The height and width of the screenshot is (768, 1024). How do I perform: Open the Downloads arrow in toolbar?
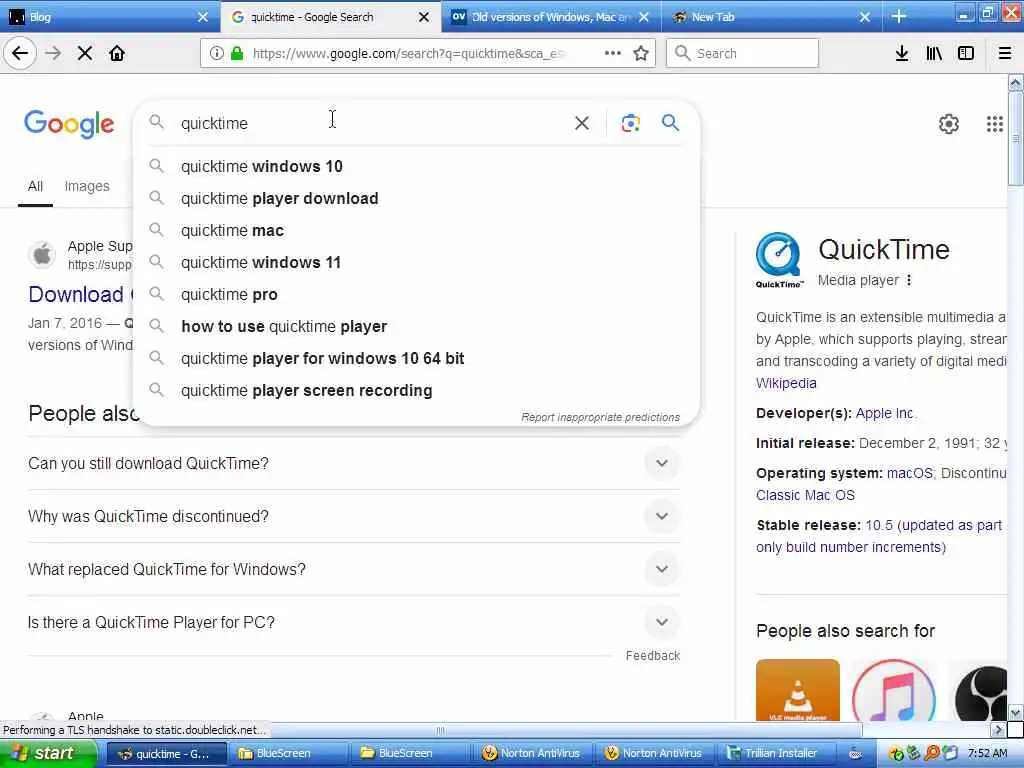(x=901, y=54)
